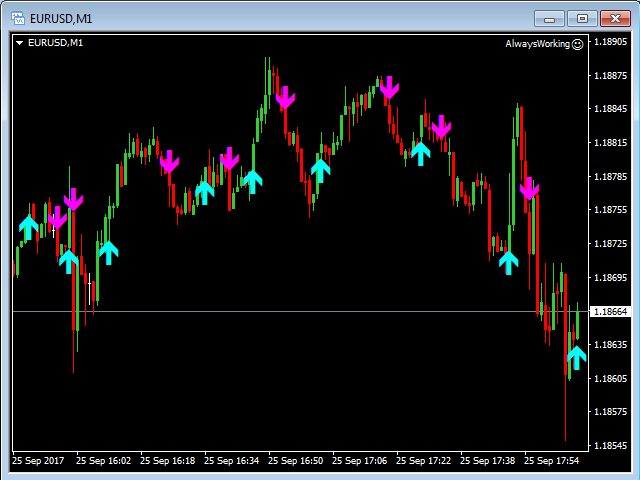
Task: Click the 1.18545 price scale value
Action: [610, 445]
